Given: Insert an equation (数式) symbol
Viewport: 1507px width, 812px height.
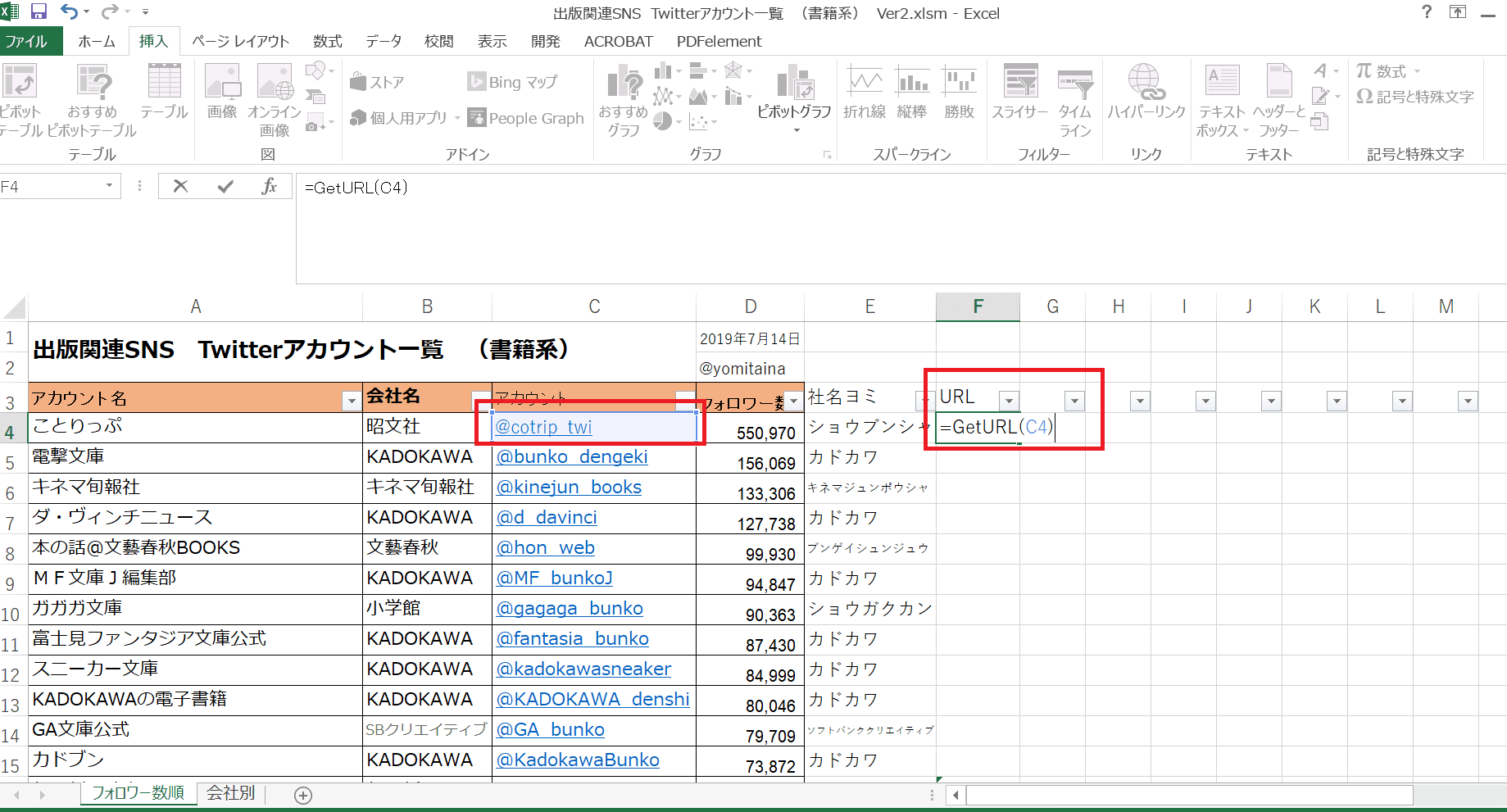Looking at the screenshot, I should (x=1382, y=71).
